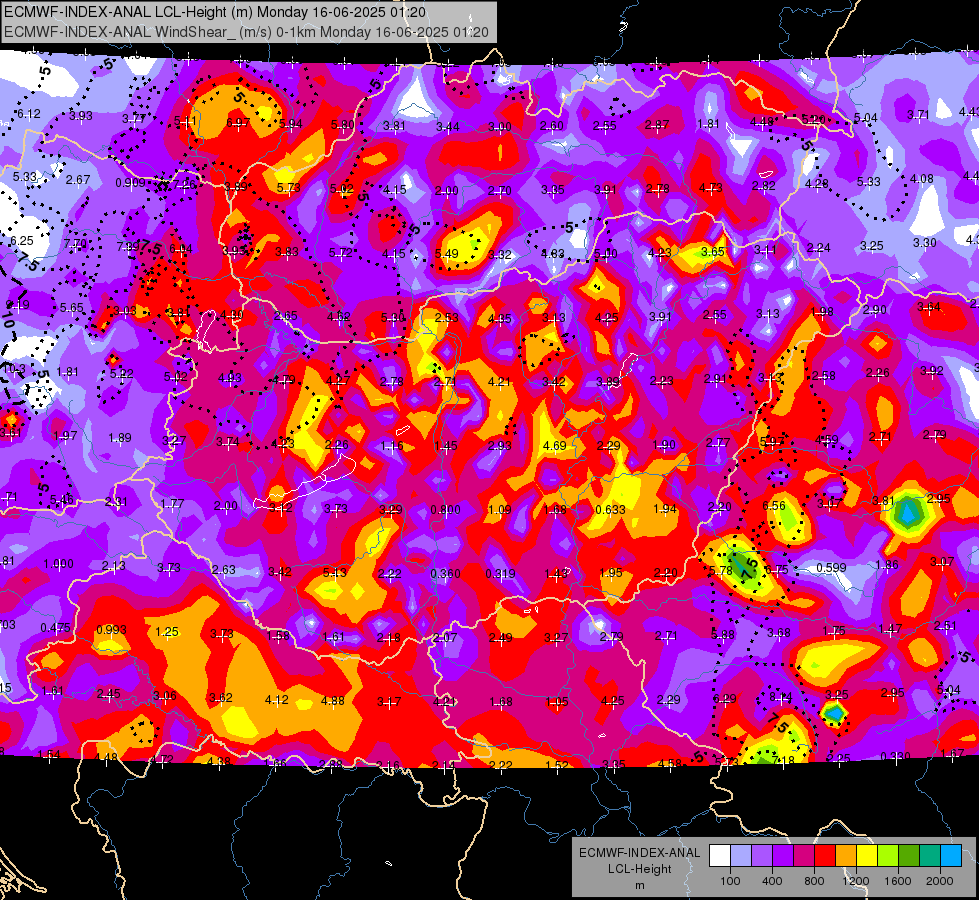The width and height of the screenshot is (979, 900).
Task: Click the white legend color swatch
Action: coord(720,855)
